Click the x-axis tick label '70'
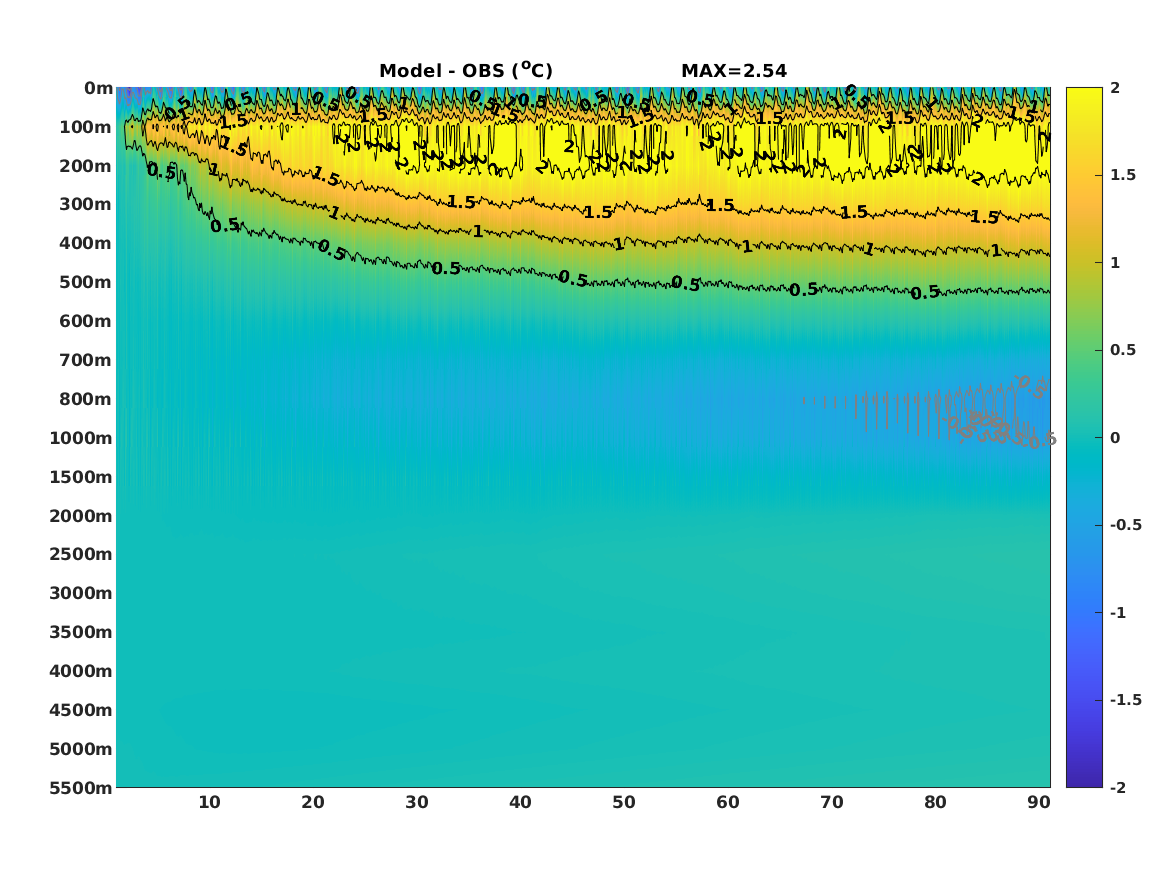This screenshot has height=875, width=1167. 831,802
